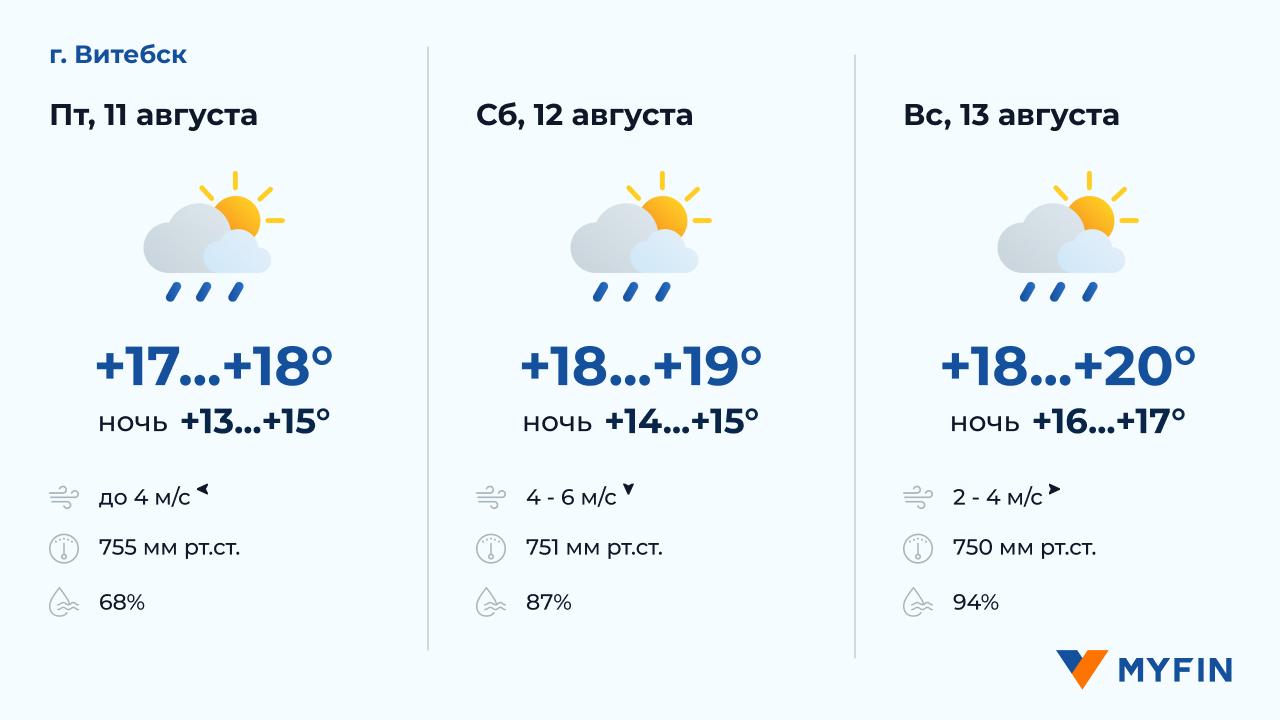This screenshot has width=1280, height=720.
Task: Click the wind icon for Friday
Action: click(64, 497)
